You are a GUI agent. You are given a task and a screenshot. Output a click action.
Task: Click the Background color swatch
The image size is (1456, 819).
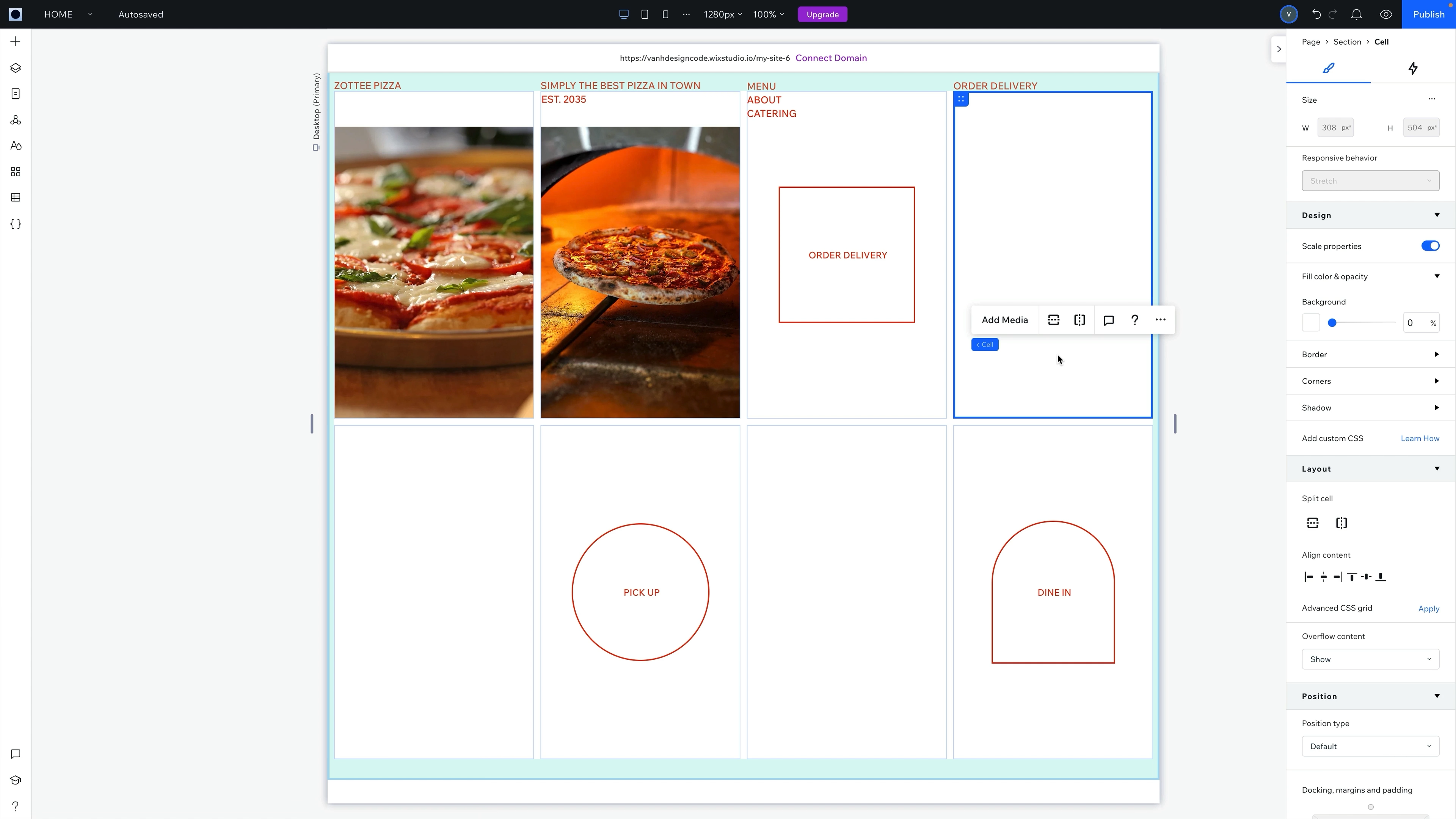[1311, 322]
